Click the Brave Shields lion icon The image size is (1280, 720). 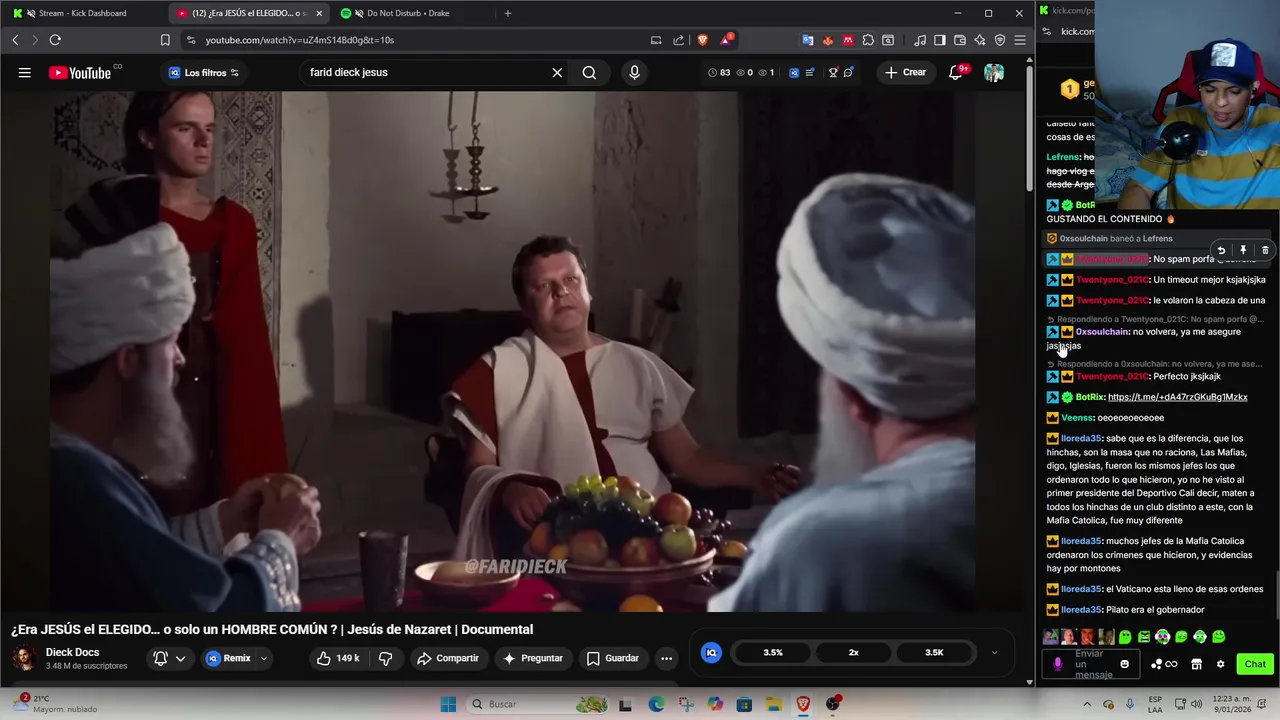pos(702,40)
